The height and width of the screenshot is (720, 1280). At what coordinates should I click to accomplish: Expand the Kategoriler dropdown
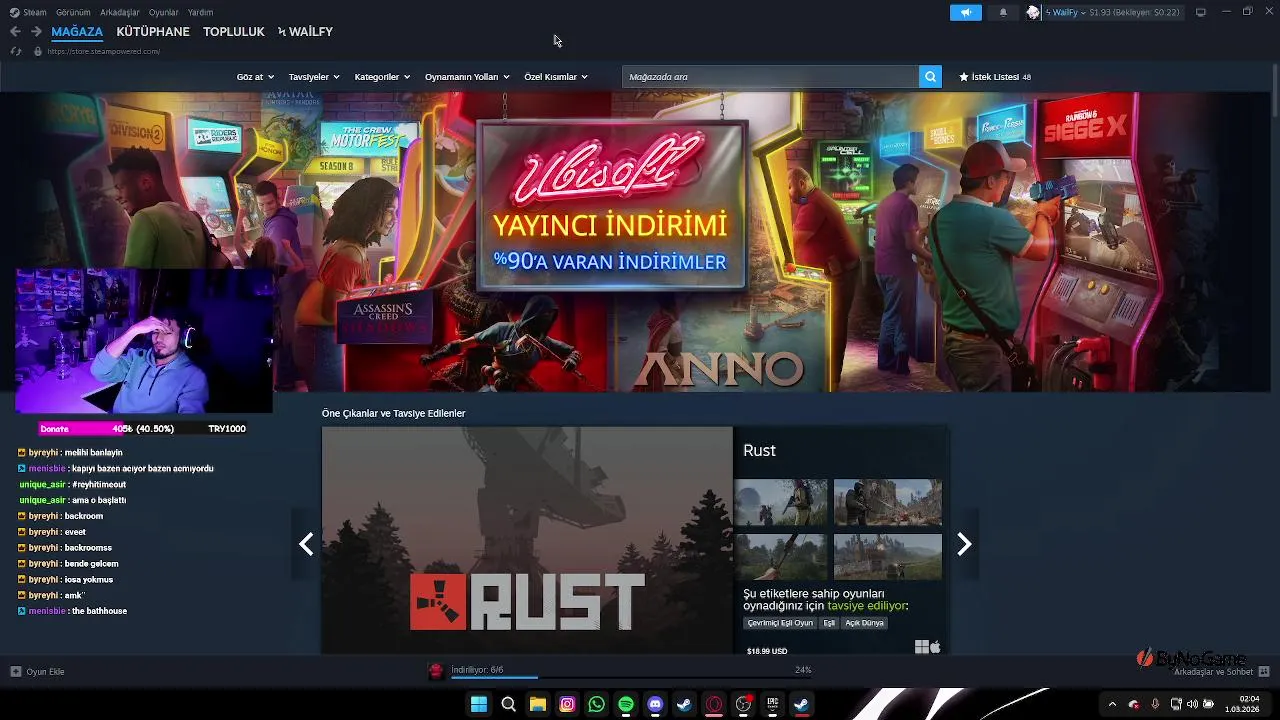point(382,77)
